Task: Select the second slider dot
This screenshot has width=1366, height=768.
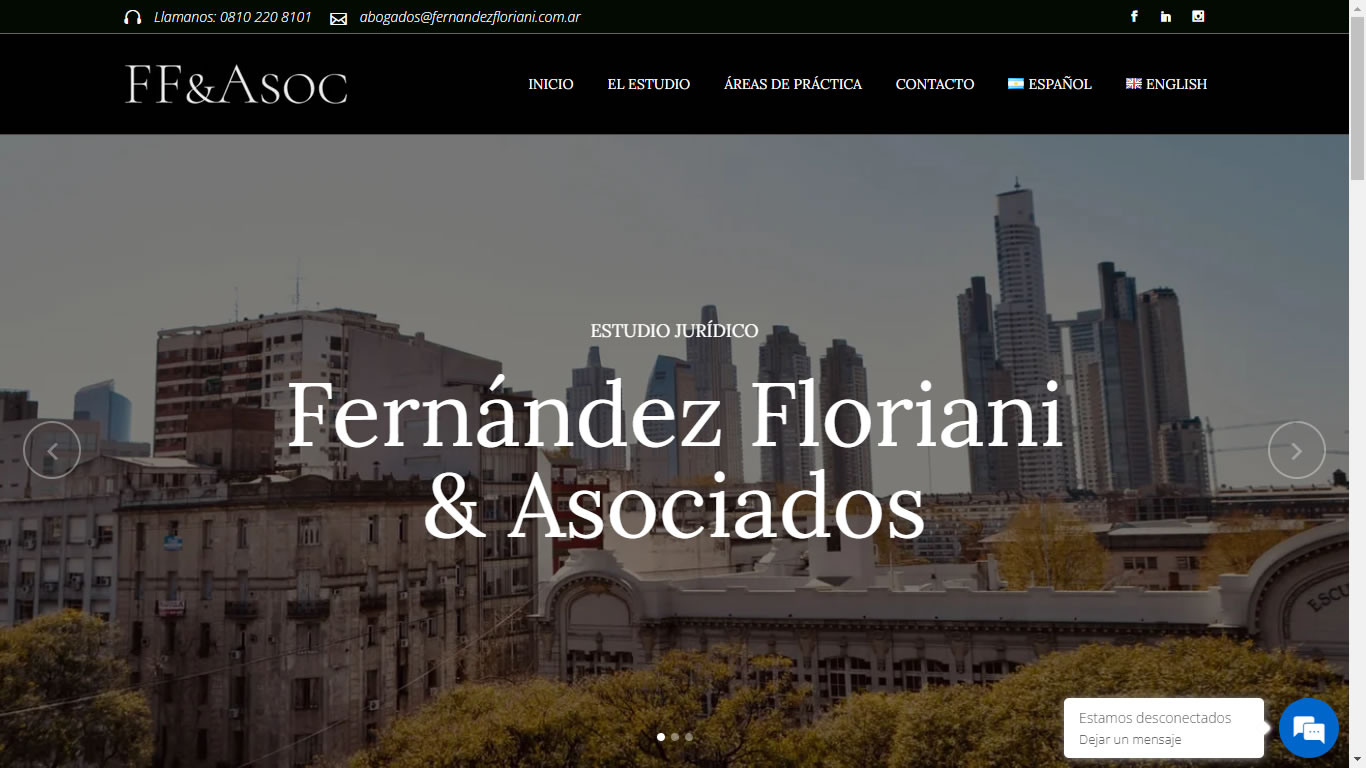Action: (675, 737)
